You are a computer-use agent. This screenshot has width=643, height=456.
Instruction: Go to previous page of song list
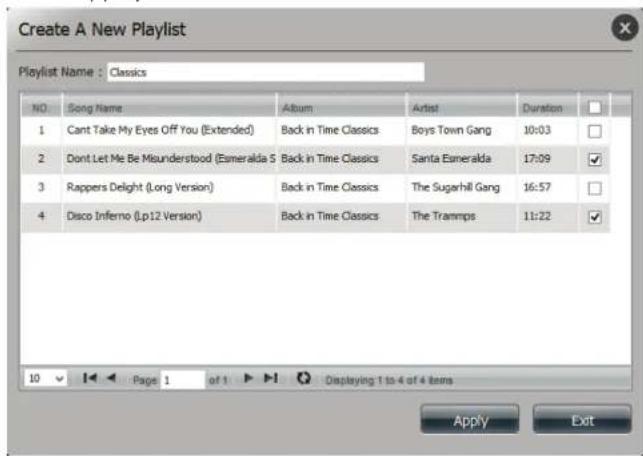tap(111, 378)
